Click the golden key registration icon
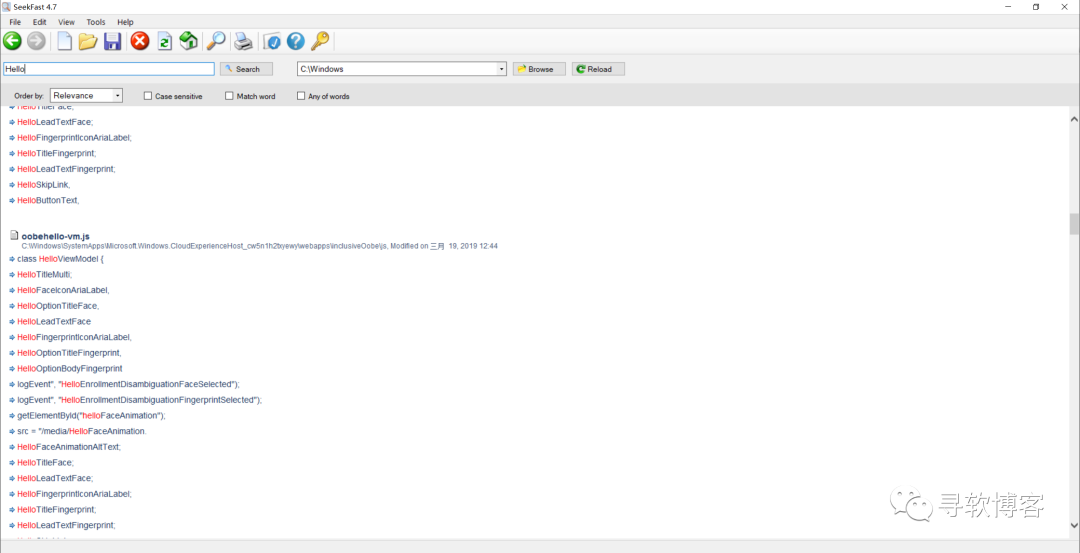The height and width of the screenshot is (553, 1080). [320, 41]
